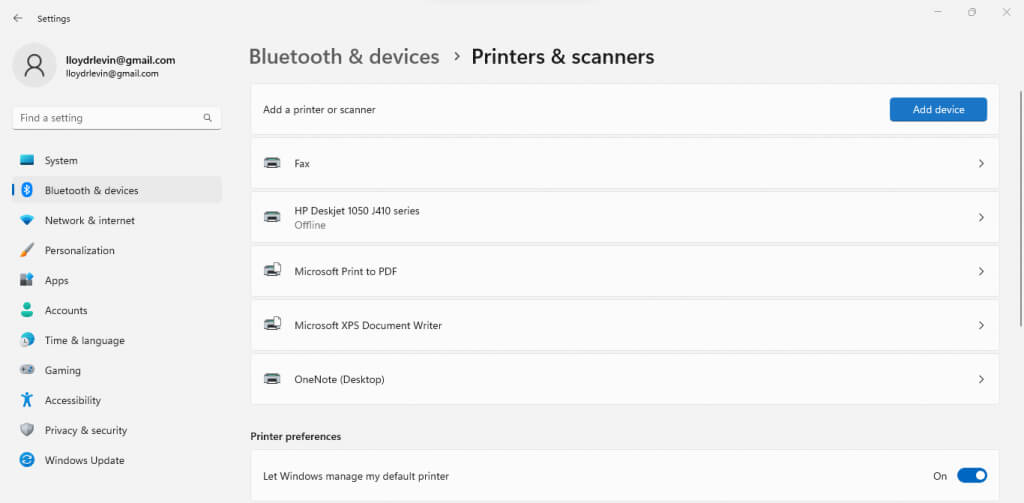Open HP Deskjet 1050 J410 series chevron

point(981,217)
